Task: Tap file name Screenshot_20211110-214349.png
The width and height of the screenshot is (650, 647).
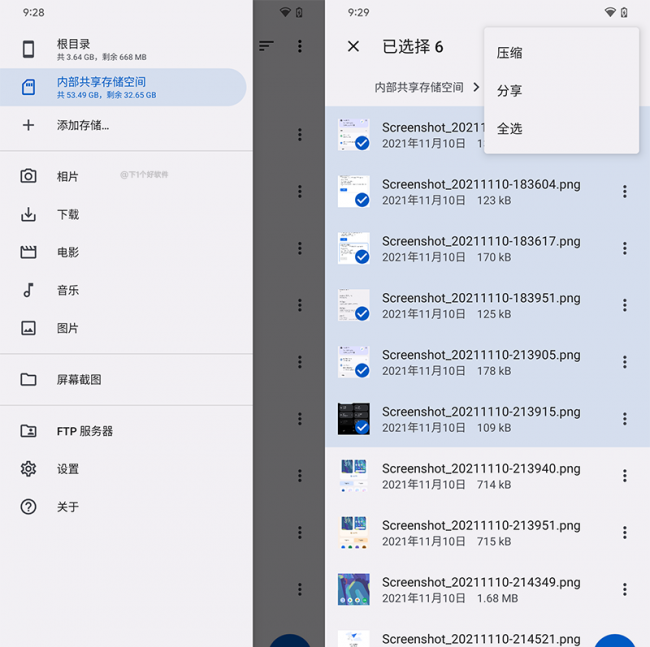Action: [481, 582]
